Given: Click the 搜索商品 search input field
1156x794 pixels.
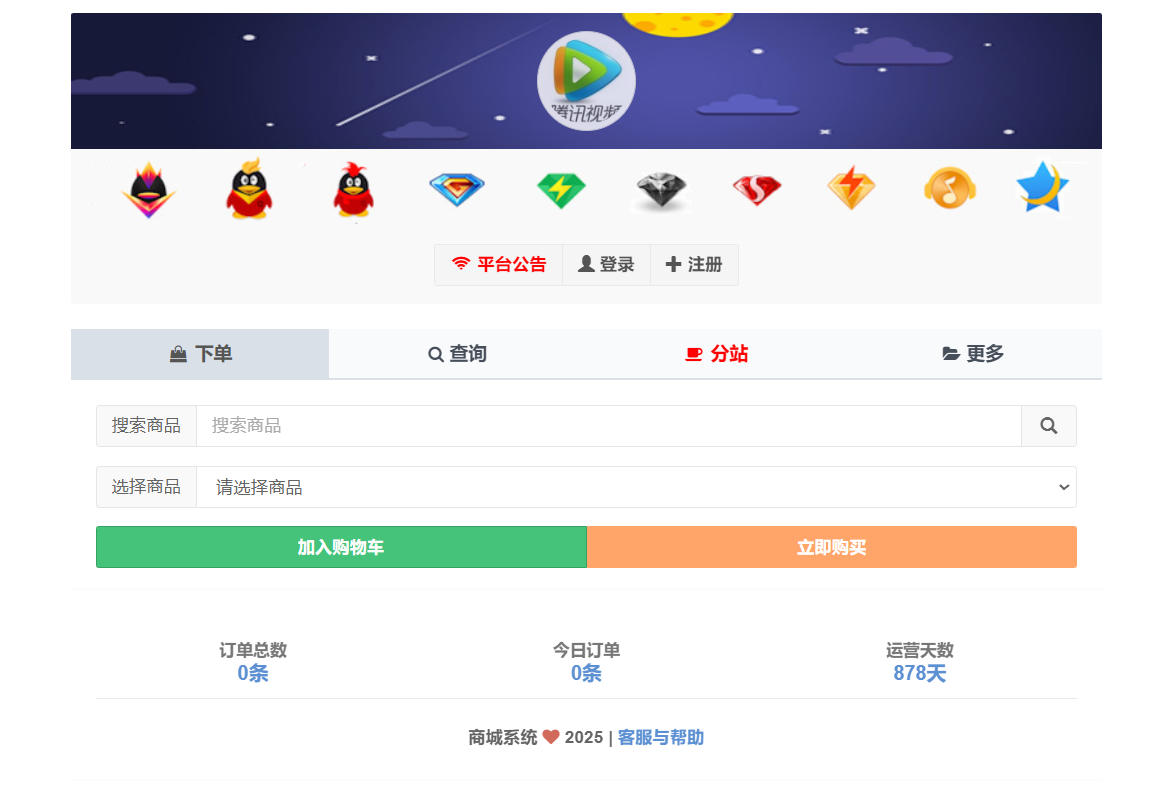Looking at the screenshot, I should click(608, 426).
